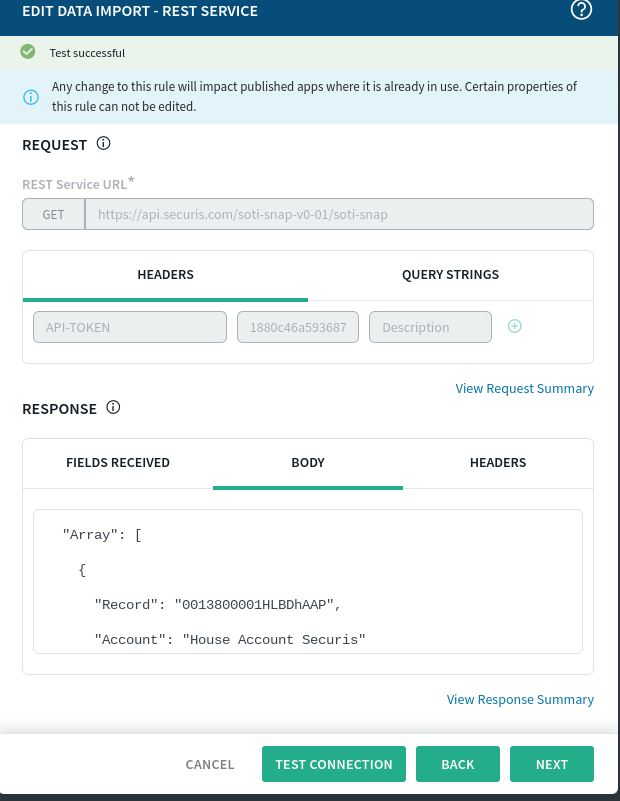Switch to response HEADERS tab
This screenshot has width=620, height=801.
498,463
